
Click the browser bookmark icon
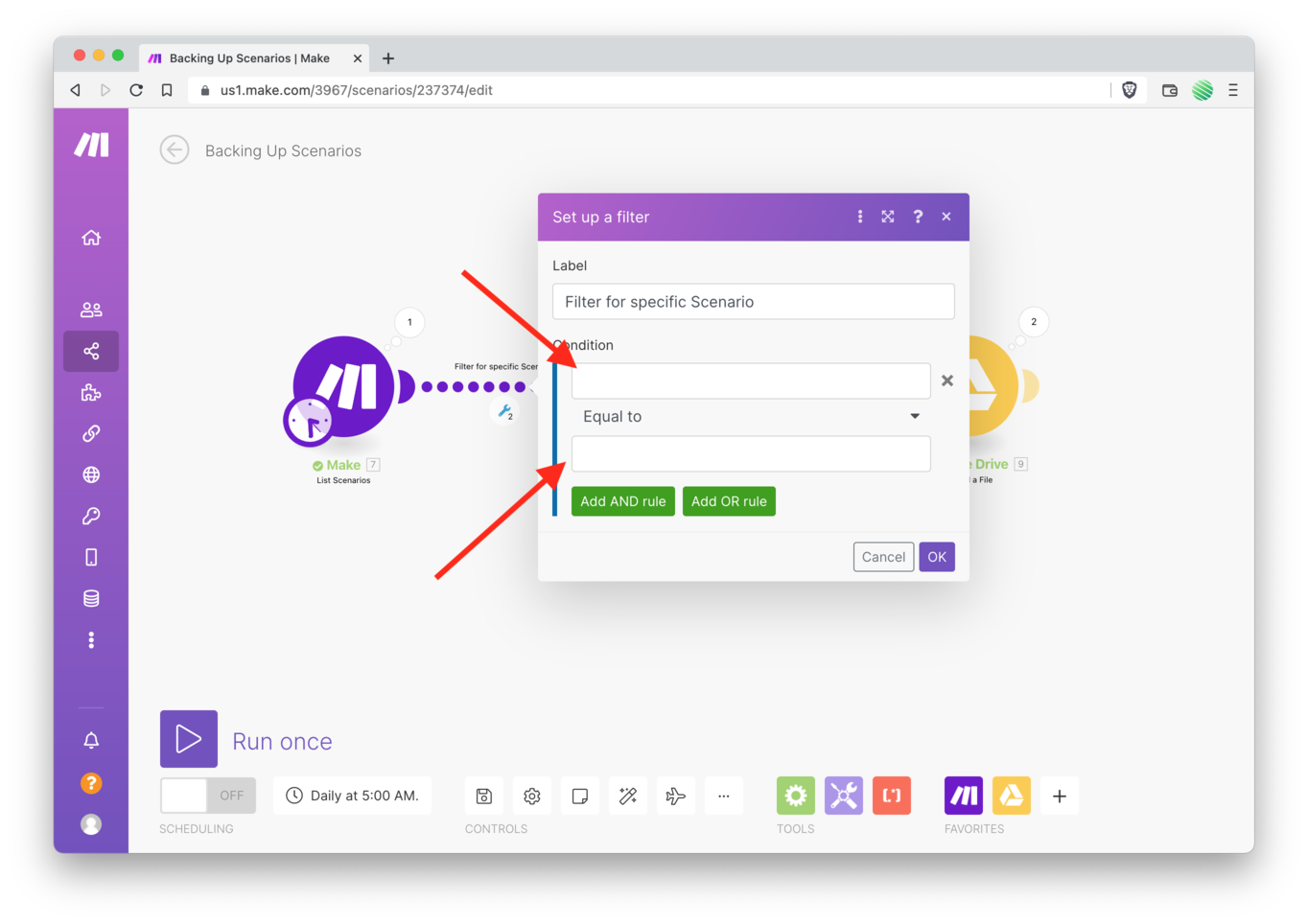(167, 90)
